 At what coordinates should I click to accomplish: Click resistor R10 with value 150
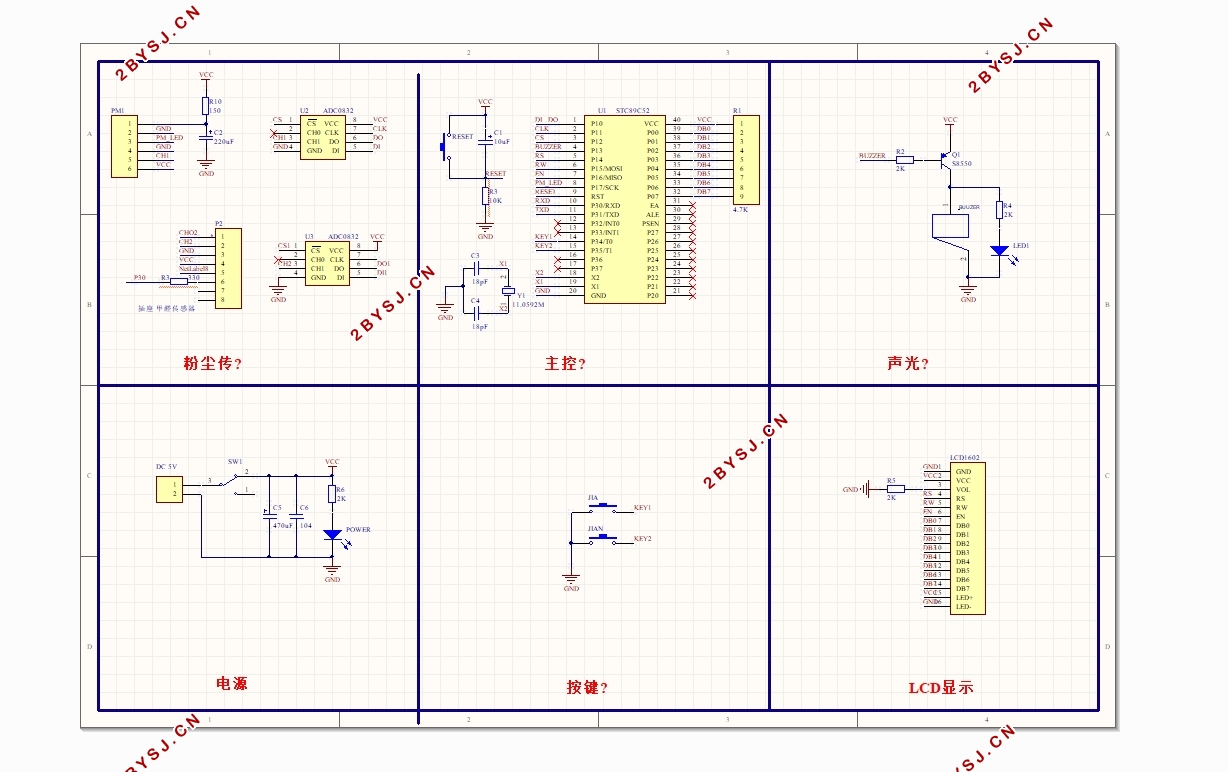206,106
